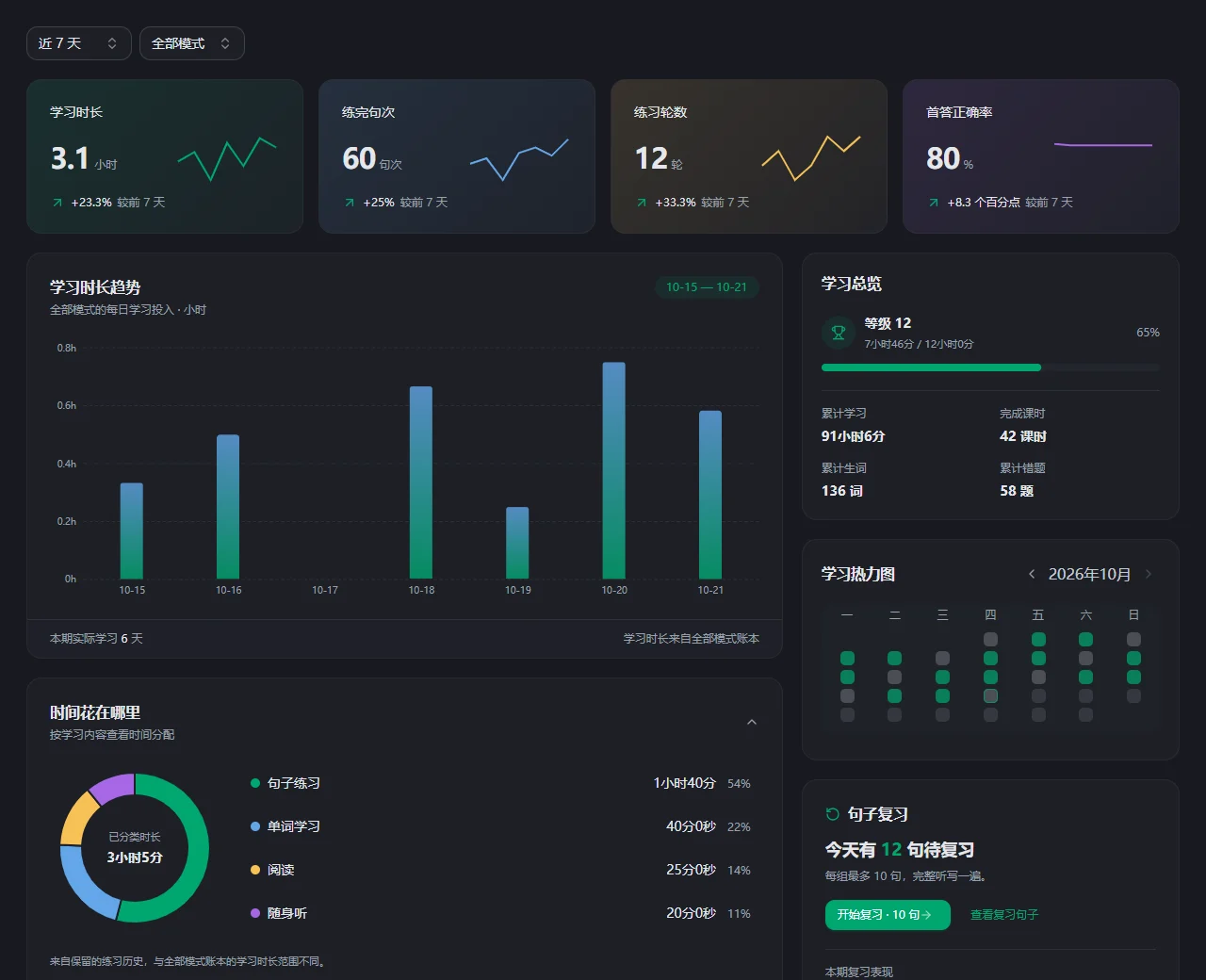Screen dimensions: 1206x980
Task: Click the purple 随身听 legend dot
Action: [255, 913]
